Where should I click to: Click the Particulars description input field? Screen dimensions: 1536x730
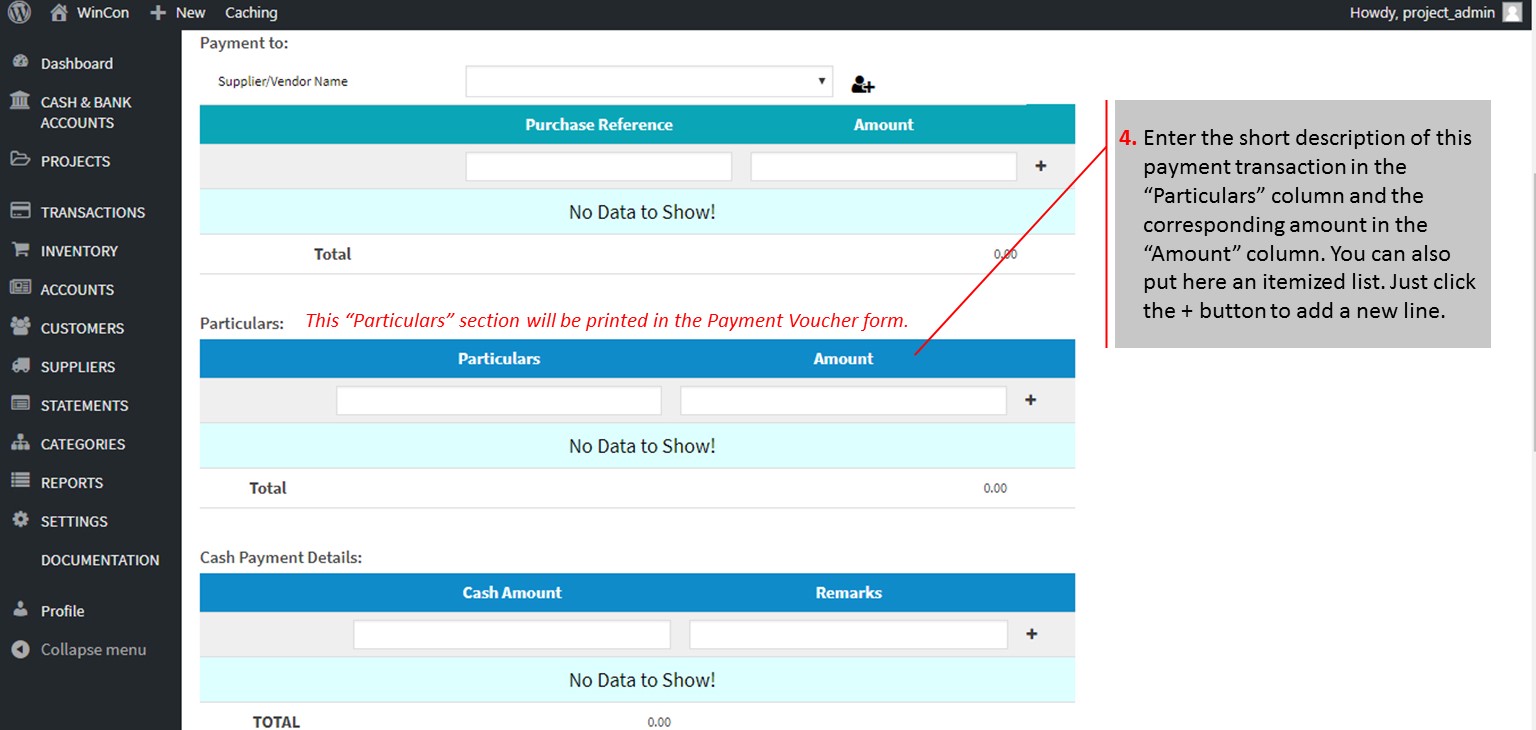pyautogui.click(x=498, y=401)
